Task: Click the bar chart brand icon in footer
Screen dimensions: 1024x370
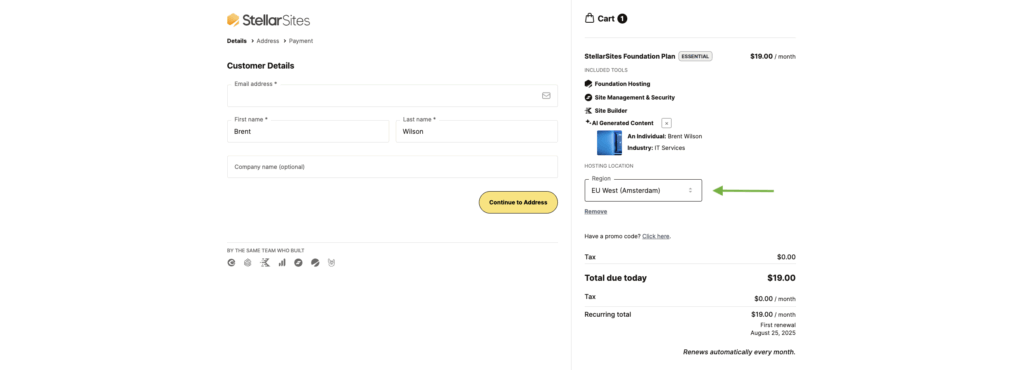Action: pos(281,263)
